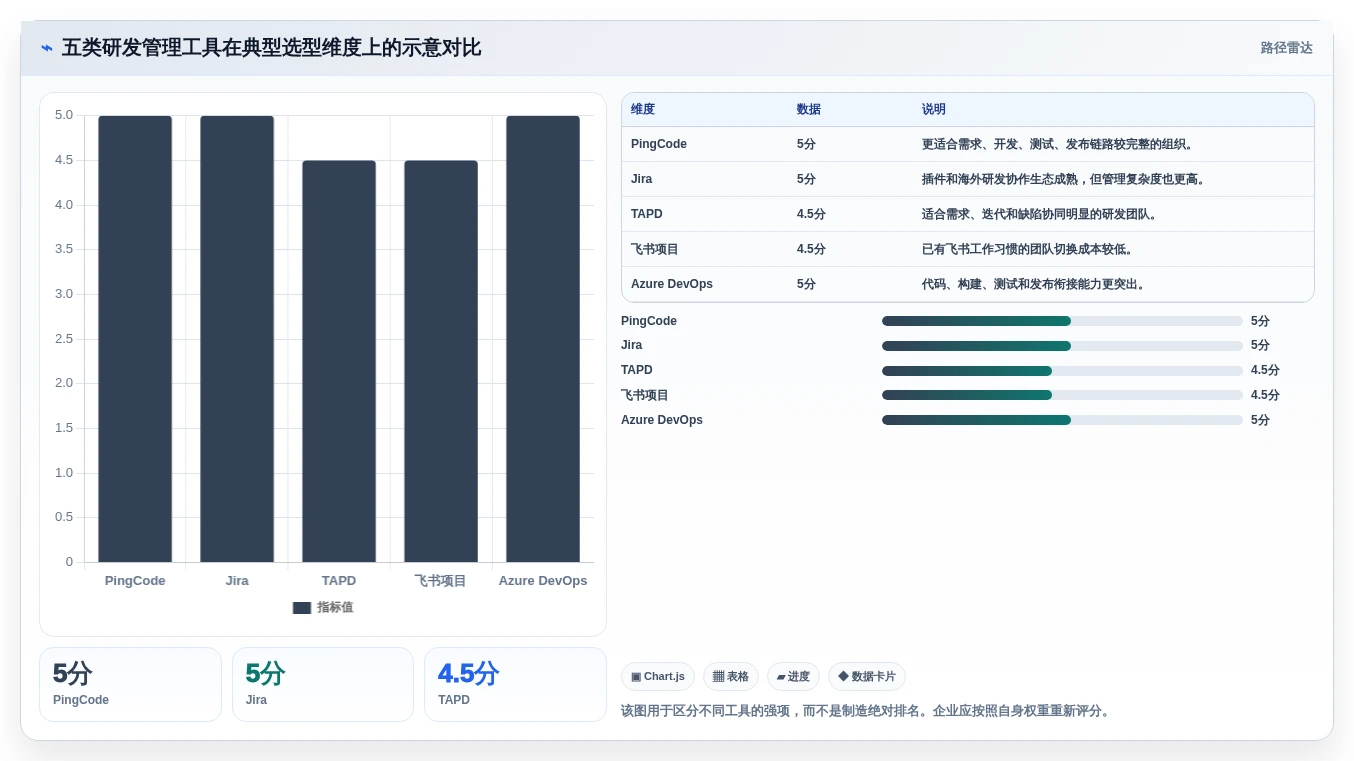Click the lightning icon beside the title
Viewport: 1354px width, 761px height.
pyautogui.click(x=47, y=48)
